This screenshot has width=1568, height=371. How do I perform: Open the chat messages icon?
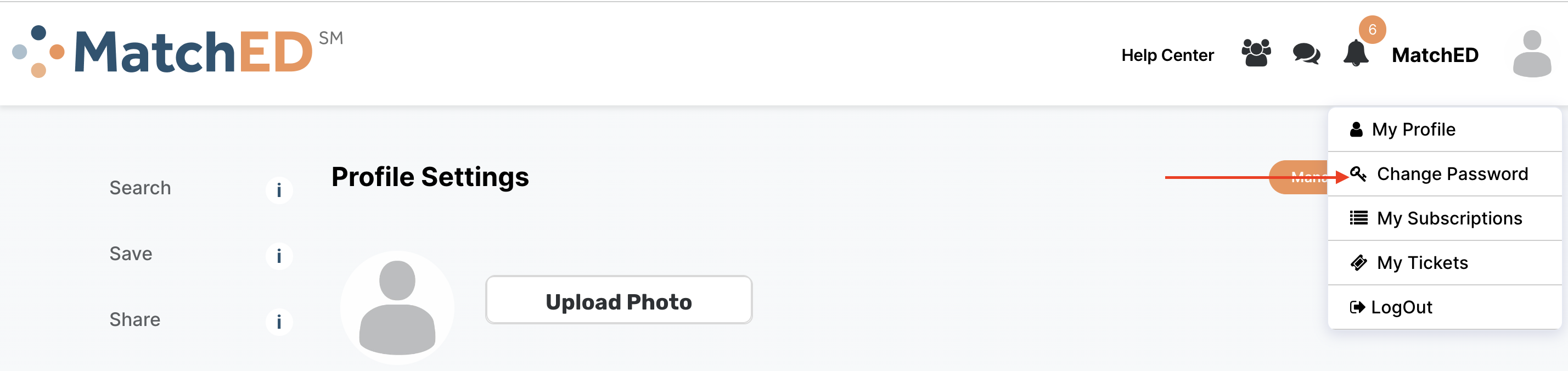point(1306,54)
